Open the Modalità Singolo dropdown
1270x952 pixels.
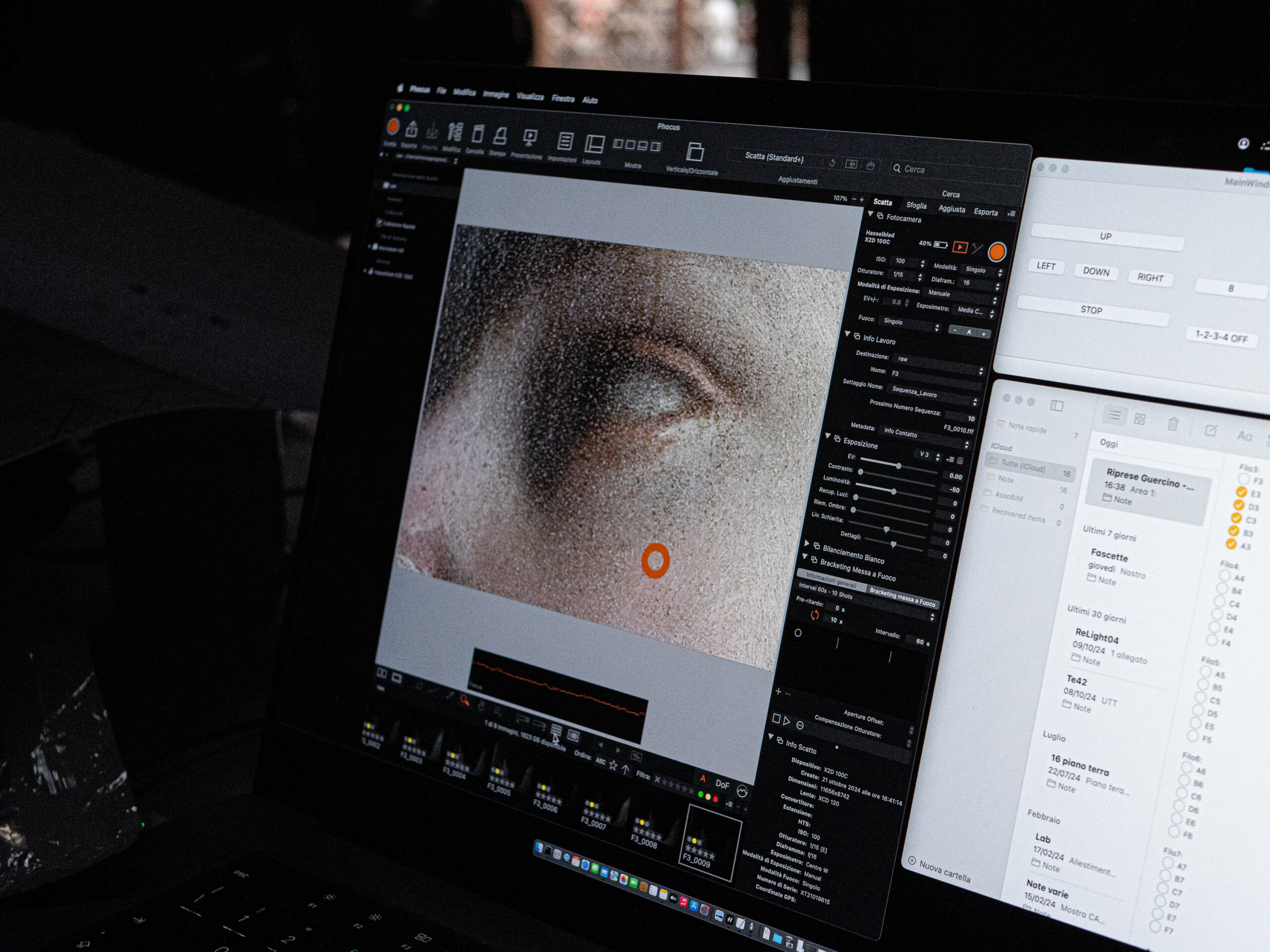pos(982,270)
